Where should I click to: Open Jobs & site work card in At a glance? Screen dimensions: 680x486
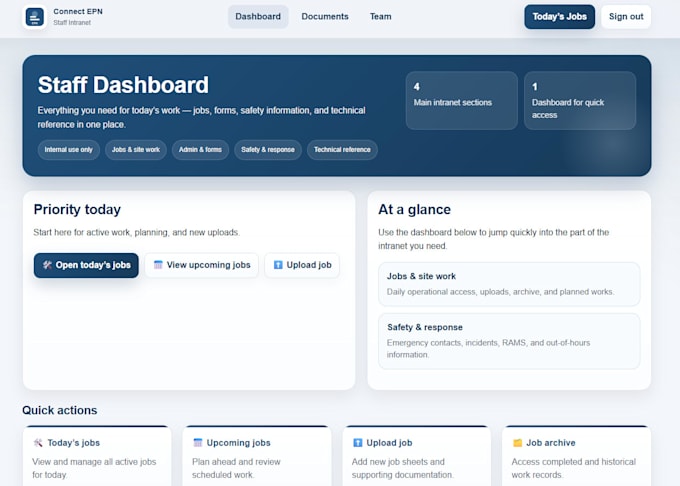coord(509,284)
